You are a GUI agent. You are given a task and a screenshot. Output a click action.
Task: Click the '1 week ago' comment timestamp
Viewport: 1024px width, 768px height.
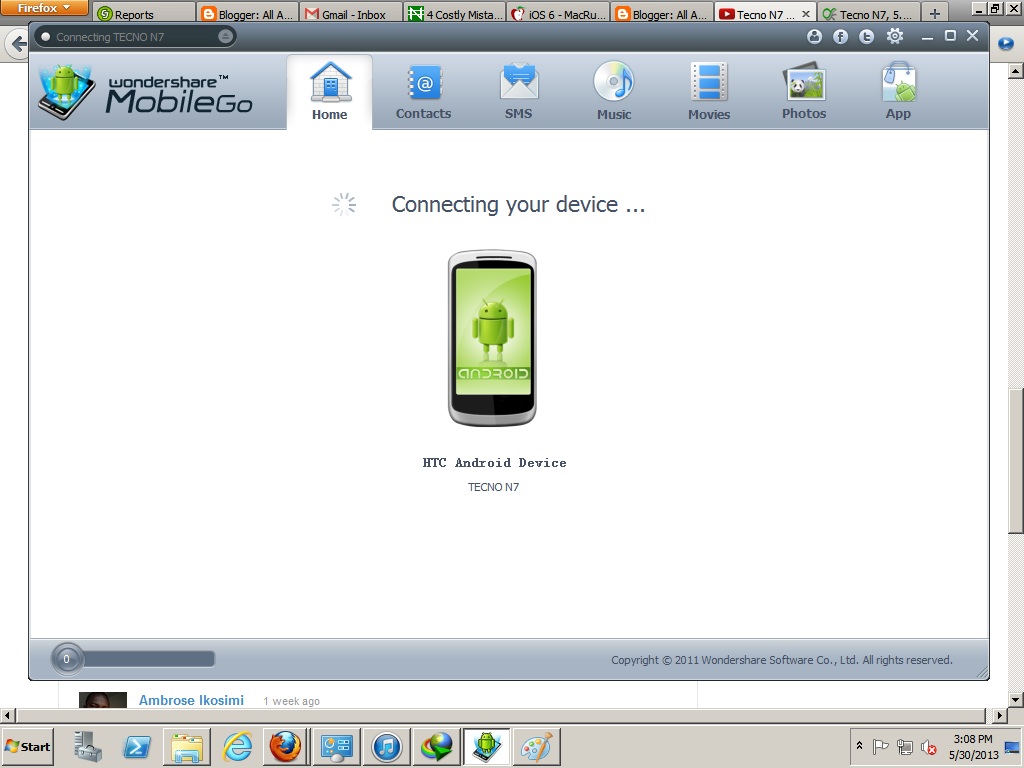pos(291,701)
